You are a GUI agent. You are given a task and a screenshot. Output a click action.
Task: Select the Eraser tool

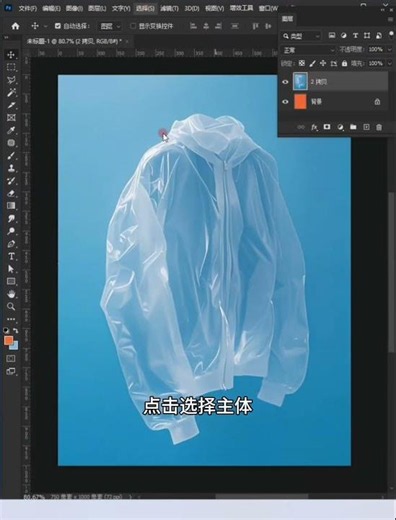(x=11, y=193)
